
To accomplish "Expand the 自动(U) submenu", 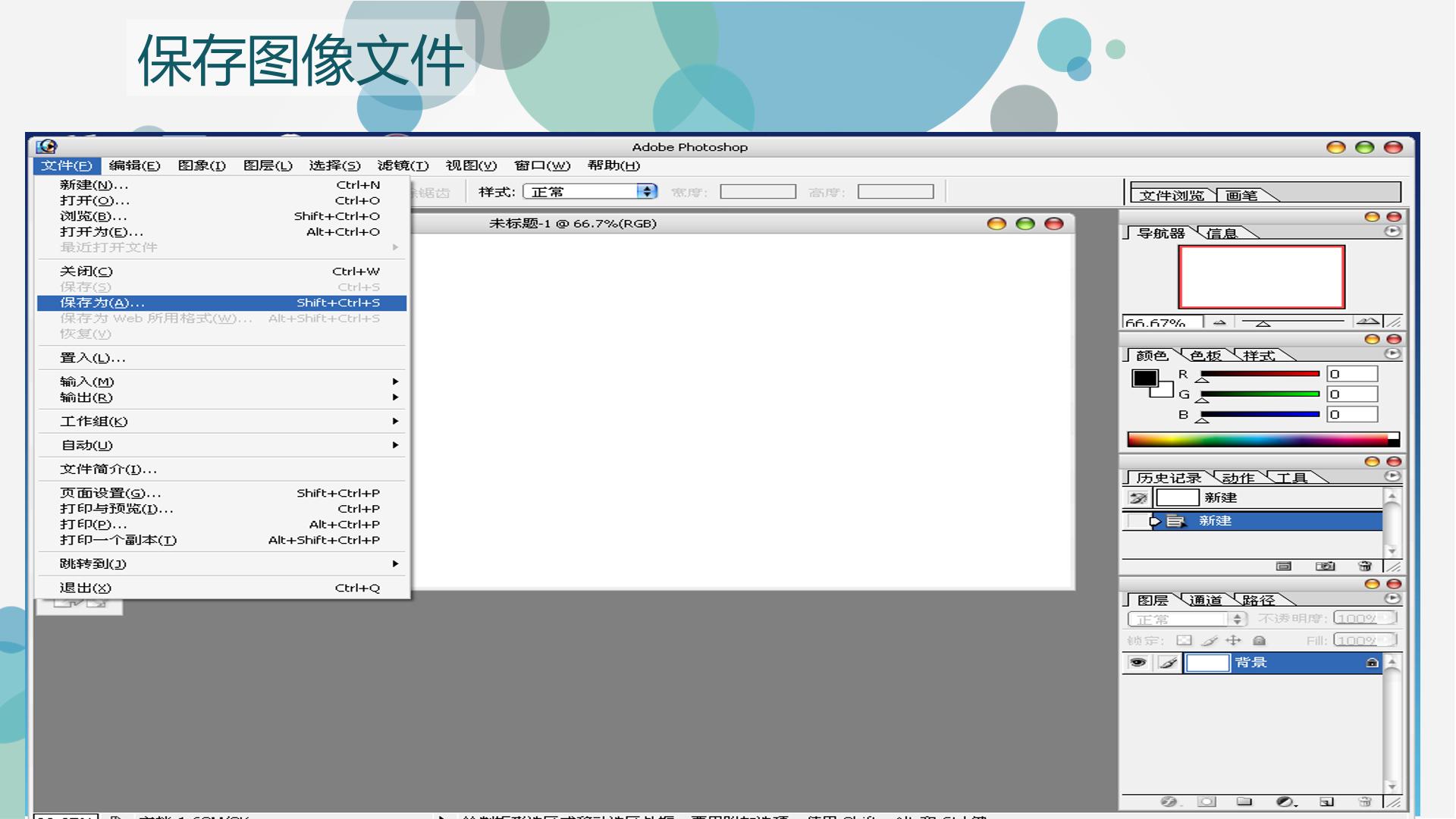I will coord(221,445).
